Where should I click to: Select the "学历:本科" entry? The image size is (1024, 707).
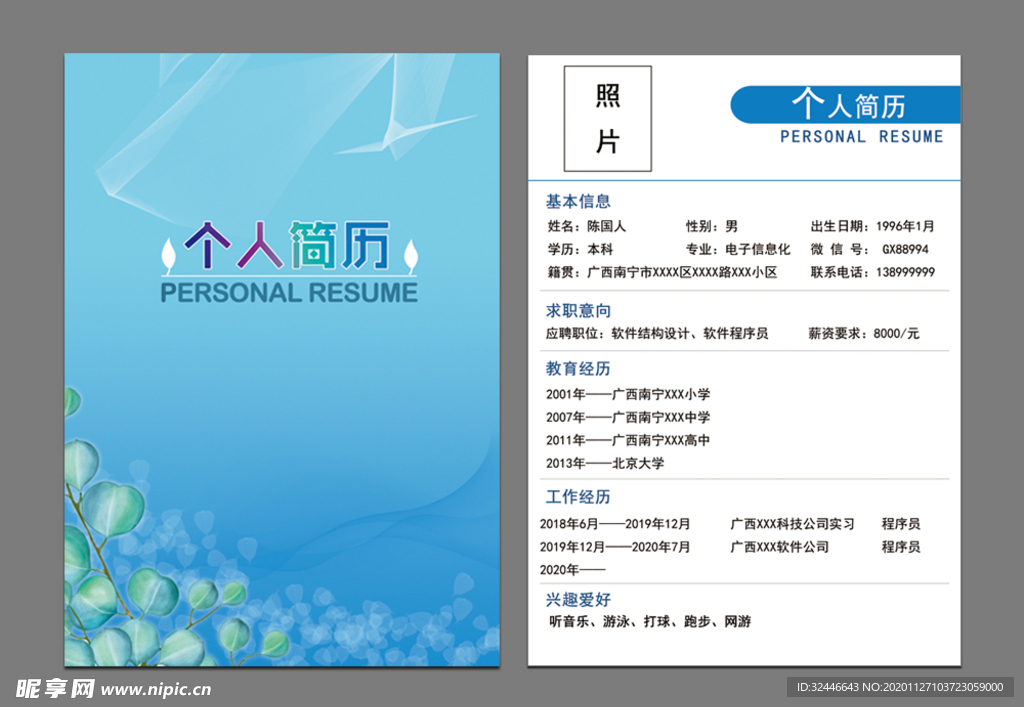tap(580, 249)
